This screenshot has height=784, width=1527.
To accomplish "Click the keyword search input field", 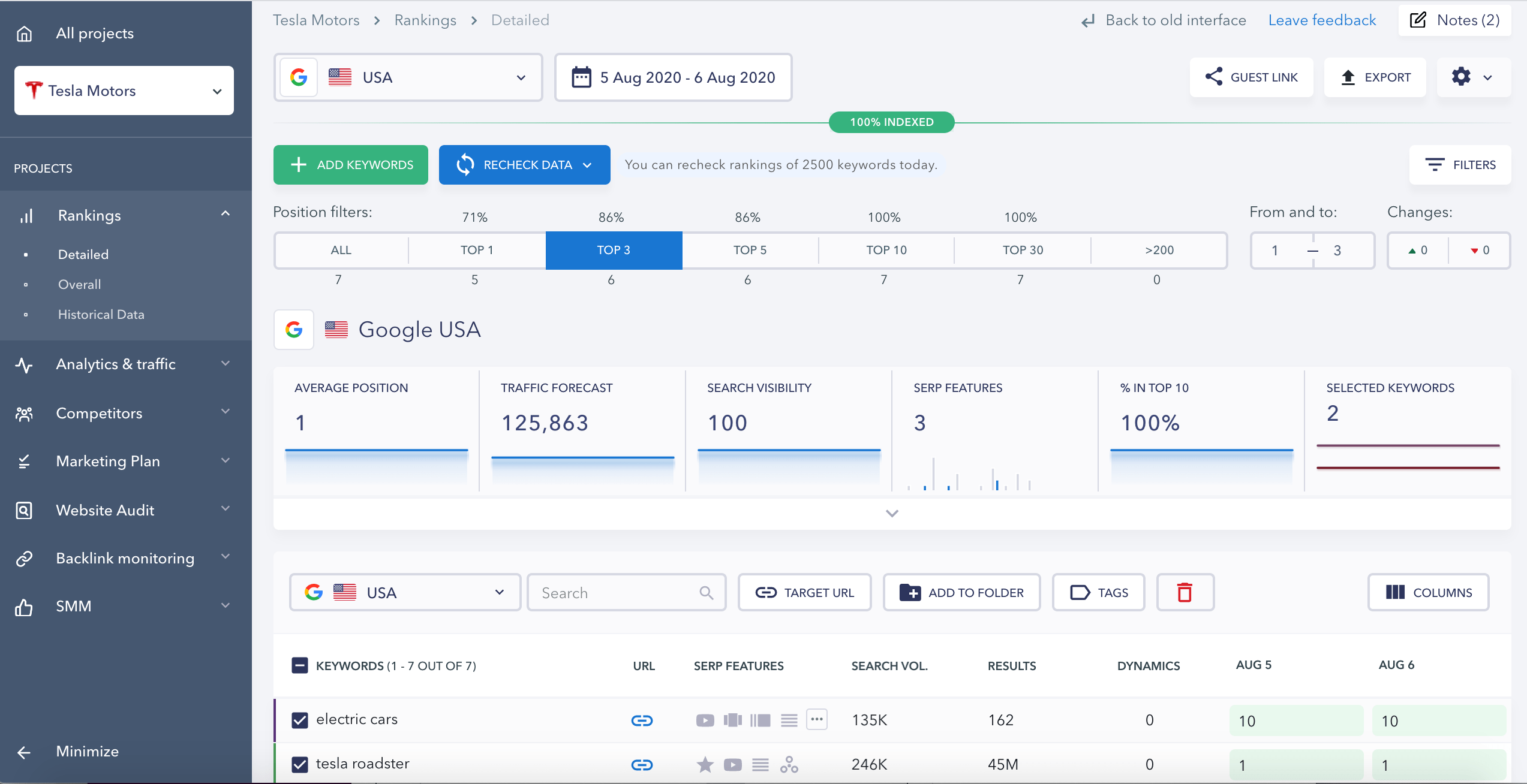I will pyautogui.click(x=625, y=592).
